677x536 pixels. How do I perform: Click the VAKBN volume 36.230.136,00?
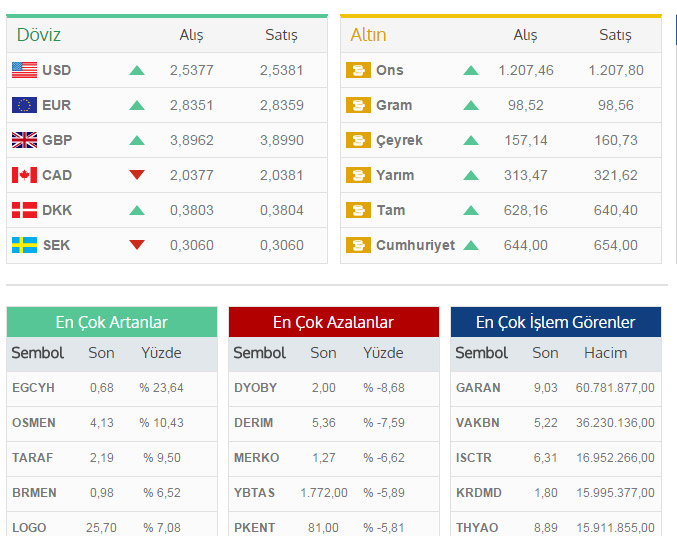pos(615,422)
